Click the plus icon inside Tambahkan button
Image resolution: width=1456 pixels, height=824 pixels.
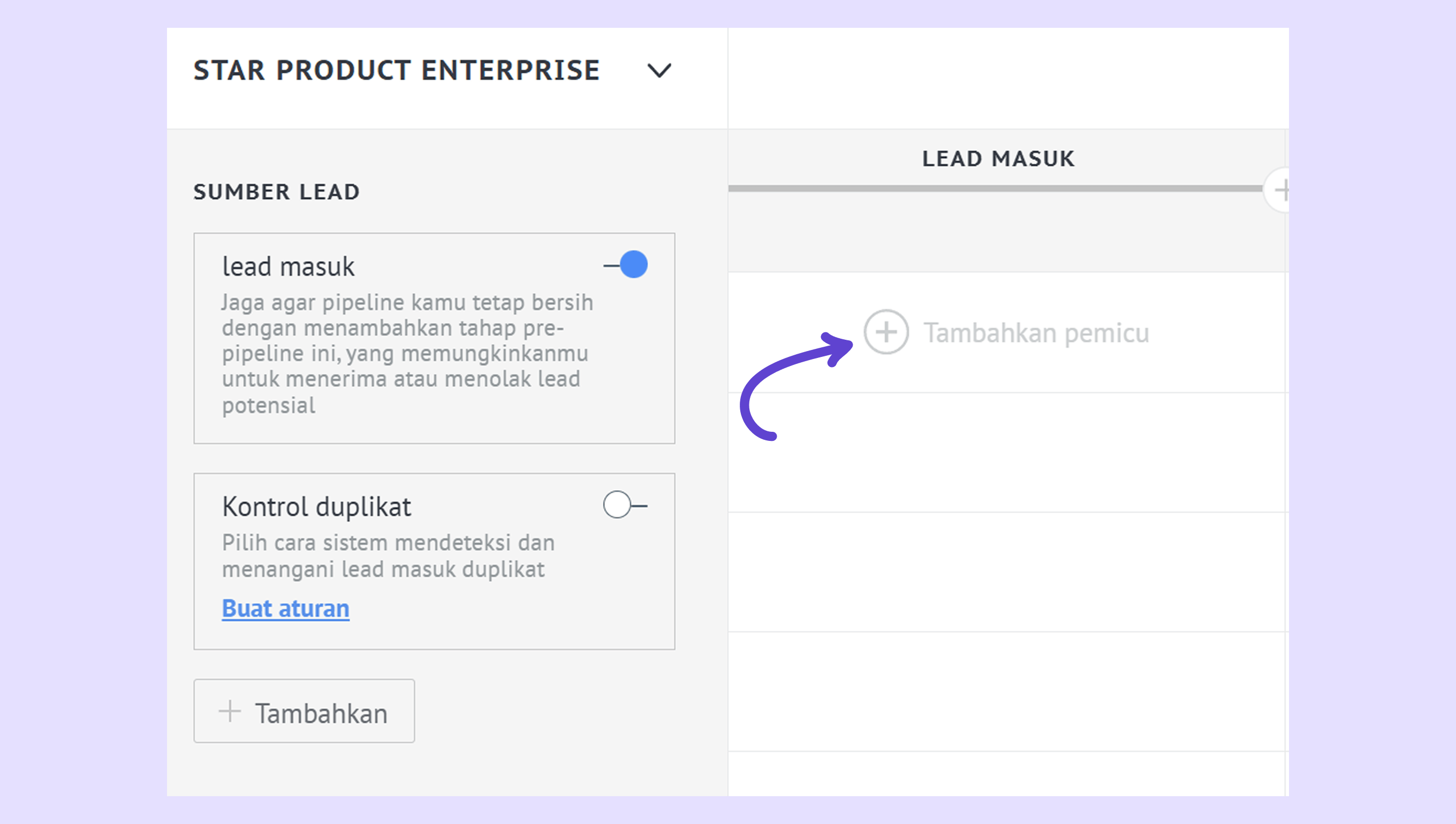click(x=230, y=712)
